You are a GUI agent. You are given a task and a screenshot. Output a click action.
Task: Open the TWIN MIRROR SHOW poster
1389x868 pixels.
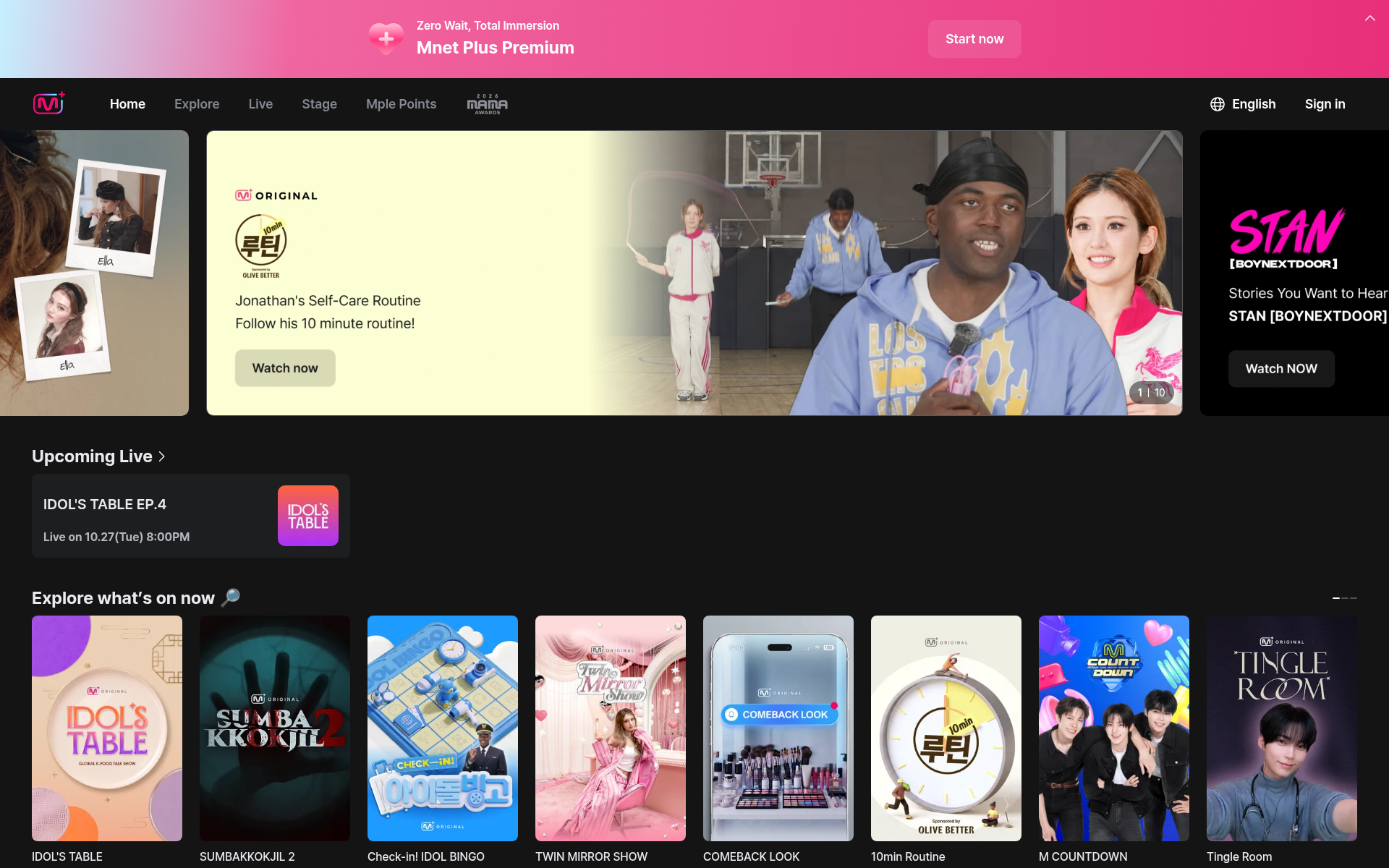pyautogui.click(x=611, y=728)
